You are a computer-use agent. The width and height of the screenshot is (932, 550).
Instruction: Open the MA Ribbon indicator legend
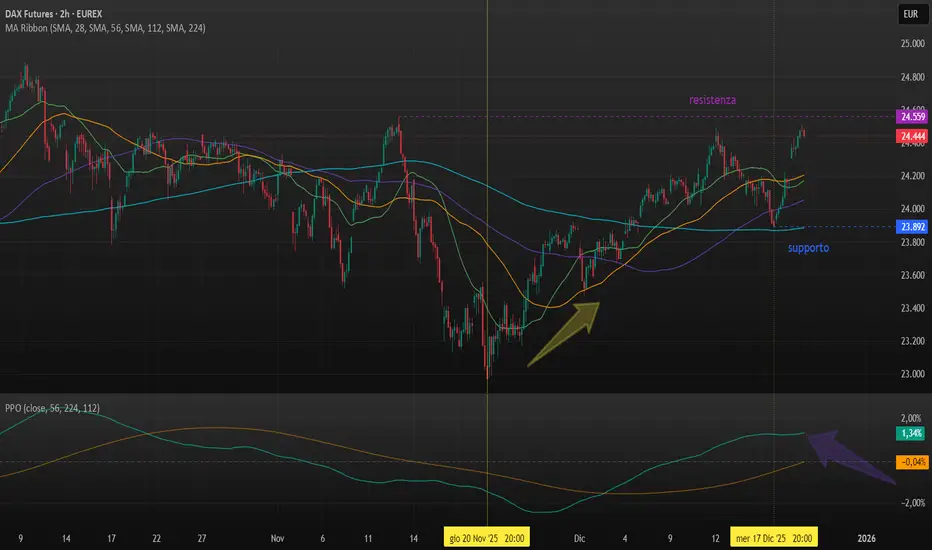105,28
